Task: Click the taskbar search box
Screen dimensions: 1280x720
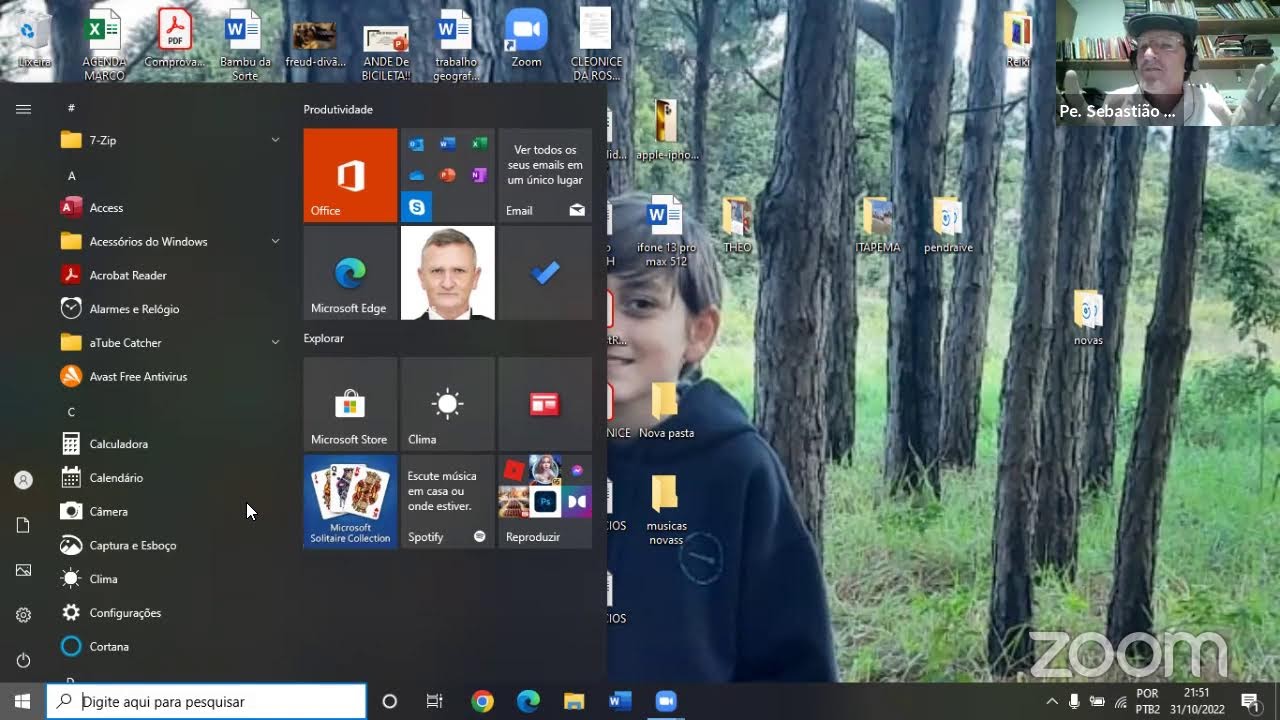Action: click(x=207, y=701)
